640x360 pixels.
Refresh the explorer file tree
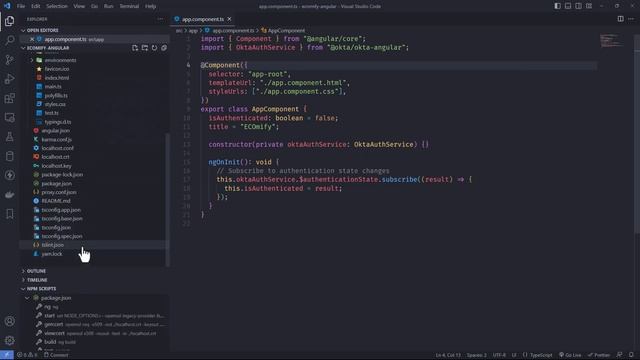154,48
